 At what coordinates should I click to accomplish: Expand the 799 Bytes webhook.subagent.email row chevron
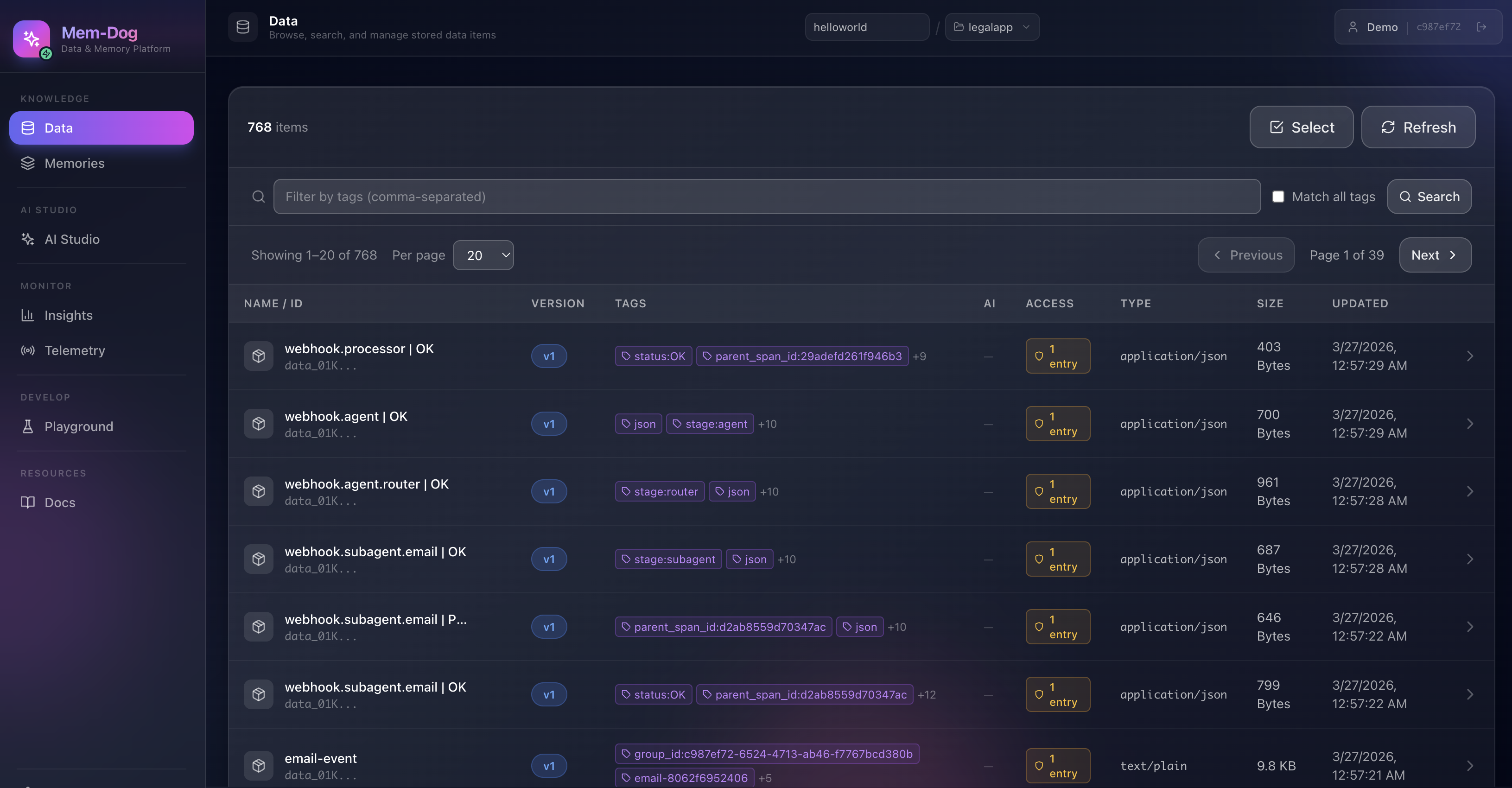[1470, 694]
